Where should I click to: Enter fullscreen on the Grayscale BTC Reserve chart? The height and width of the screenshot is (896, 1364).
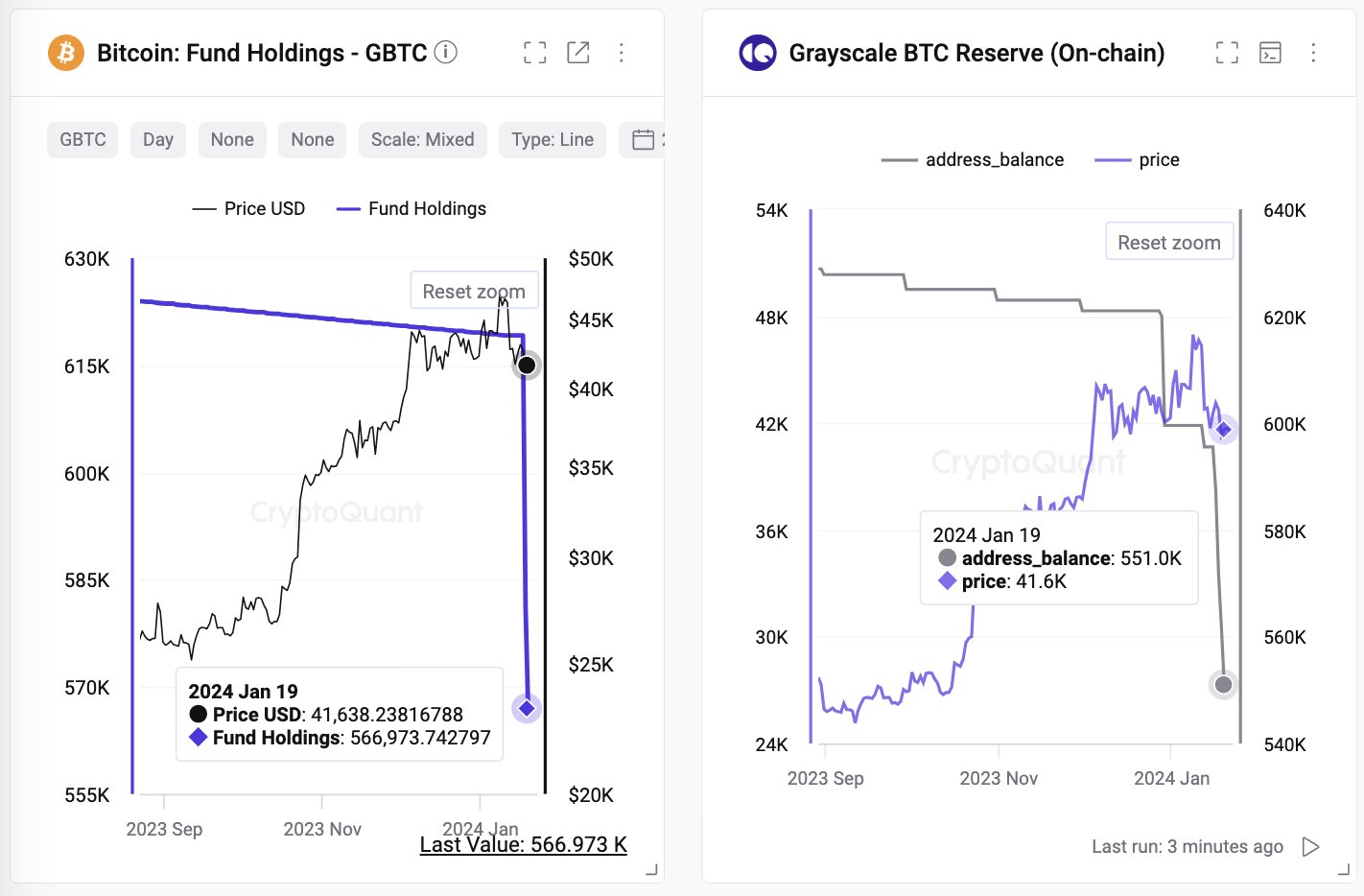[1226, 53]
